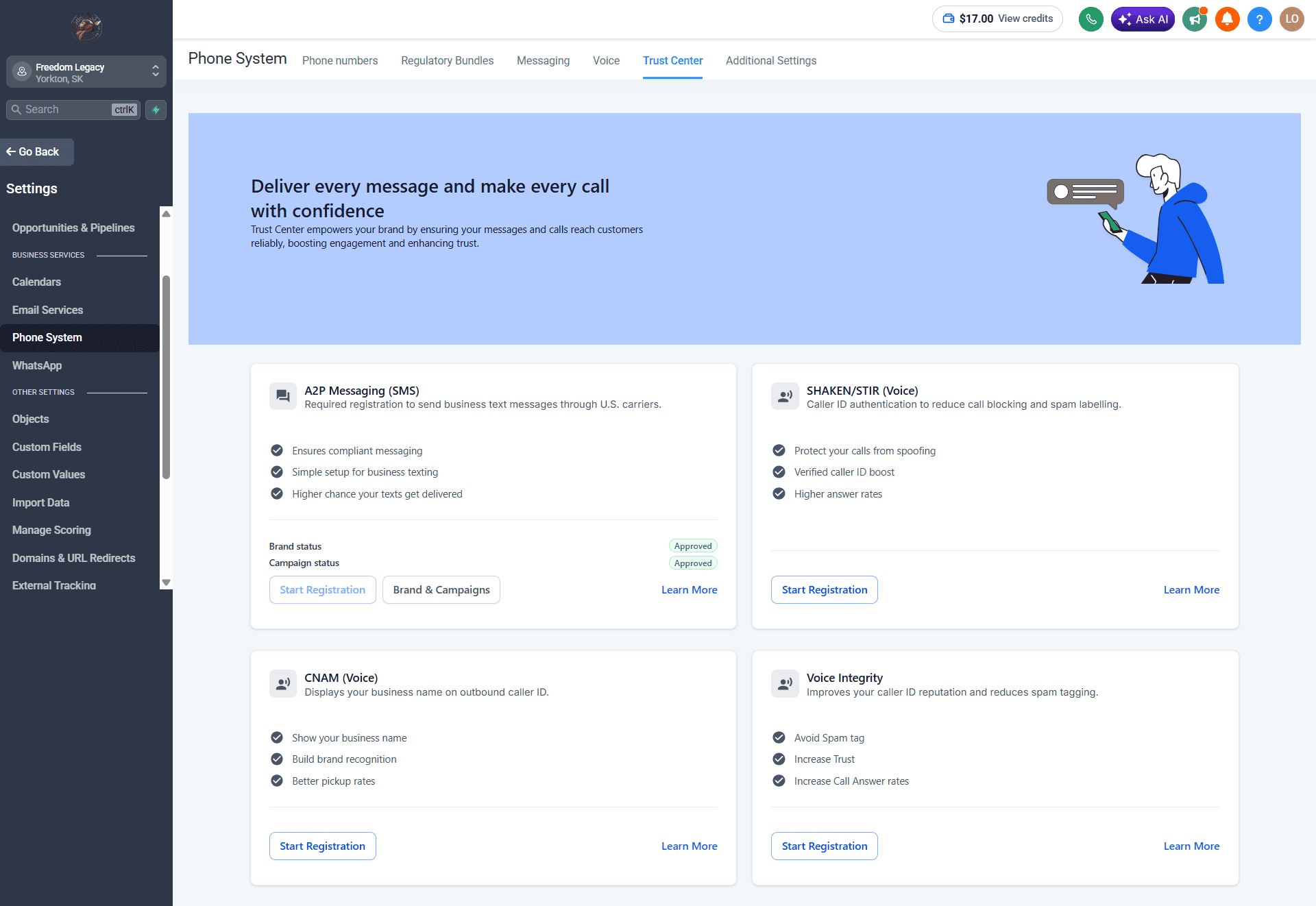Viewport: 1316px width, 906px height.
Task: Click the Voice Integrity icon
Action: [785, 683]
